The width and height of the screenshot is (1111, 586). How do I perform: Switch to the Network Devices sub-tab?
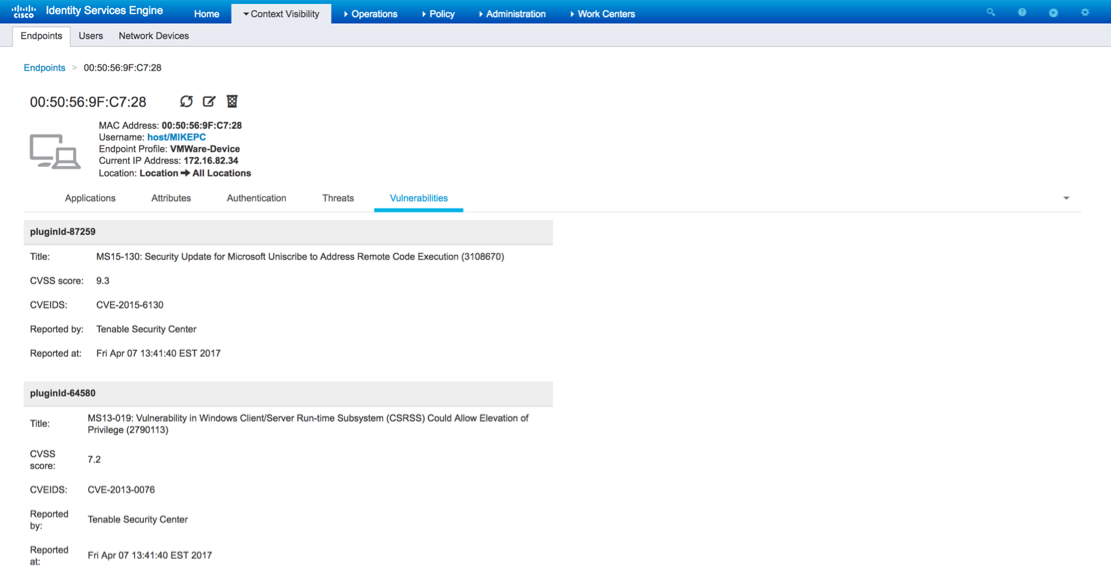tap(154, 36)
